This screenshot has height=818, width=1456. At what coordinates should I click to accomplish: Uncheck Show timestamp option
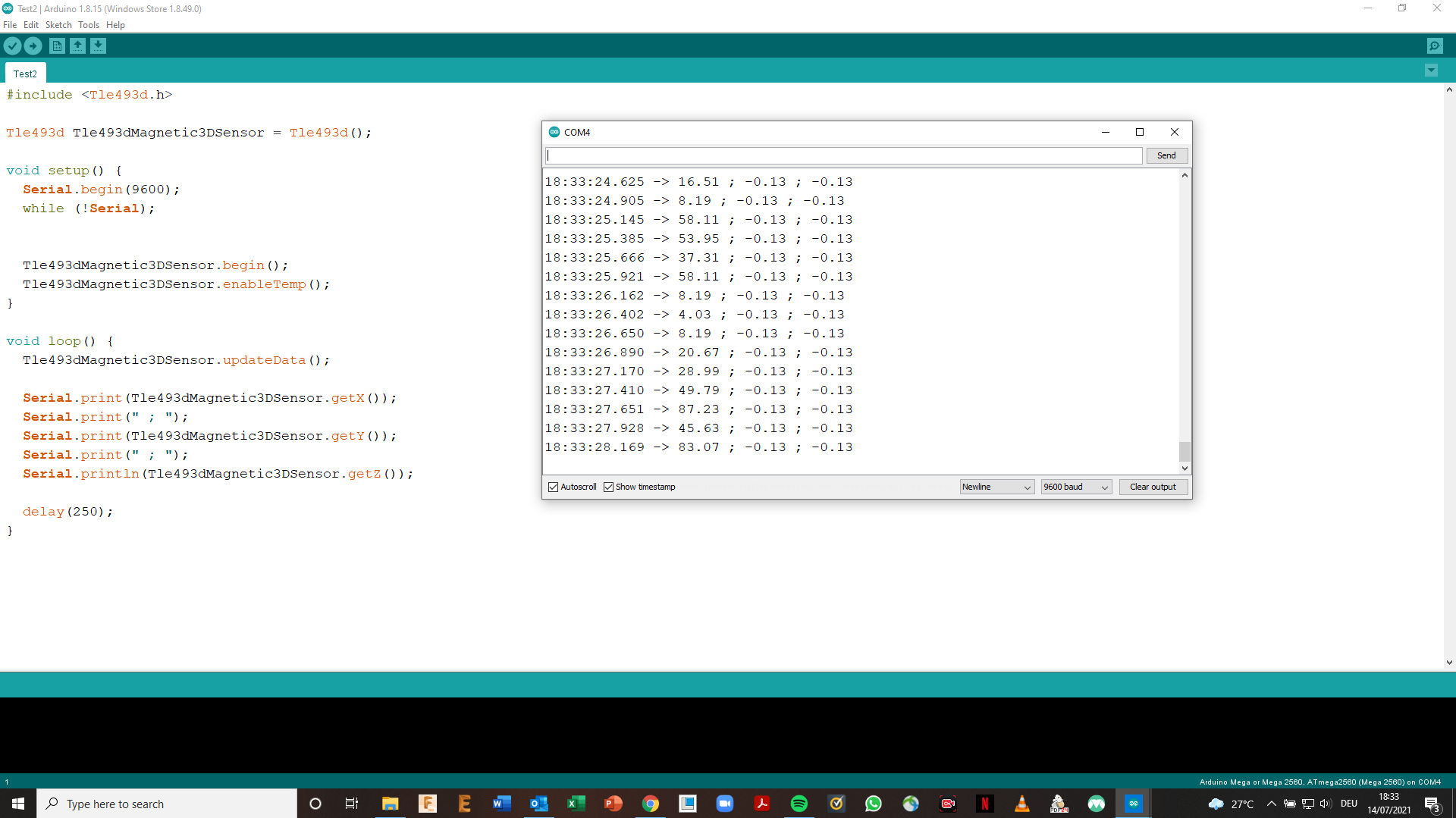click(610, 487)
